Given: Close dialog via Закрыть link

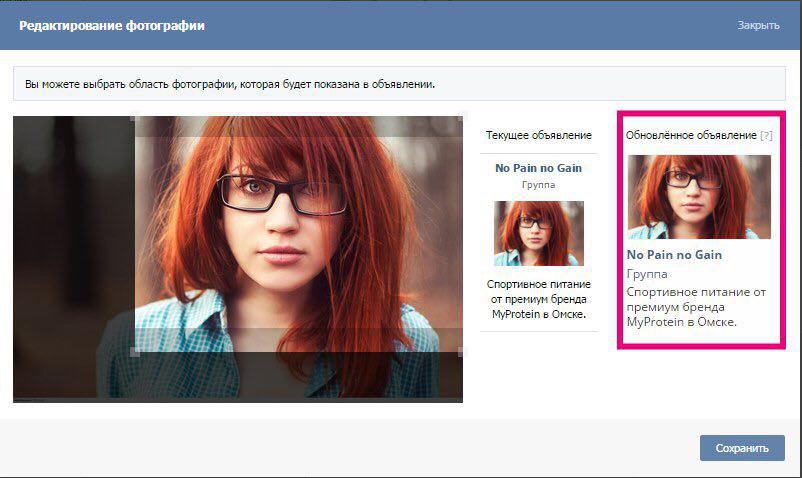Looking at the screenshot, I should (758, 25).
